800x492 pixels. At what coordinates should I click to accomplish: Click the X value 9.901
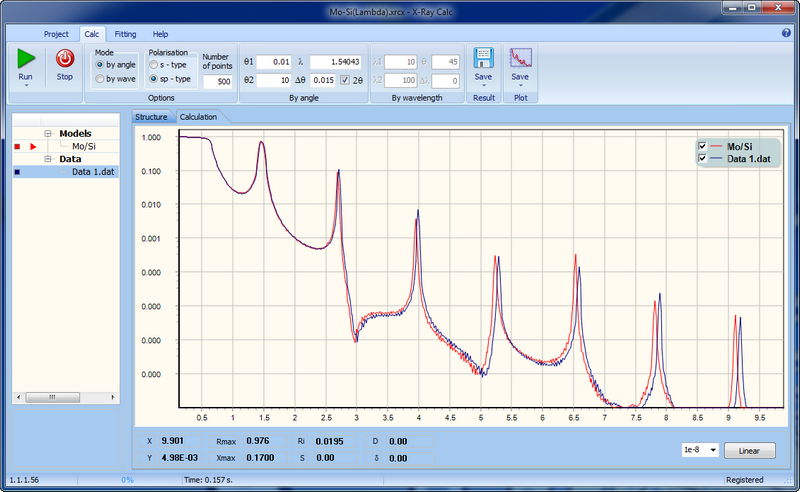tap(172, 441)
